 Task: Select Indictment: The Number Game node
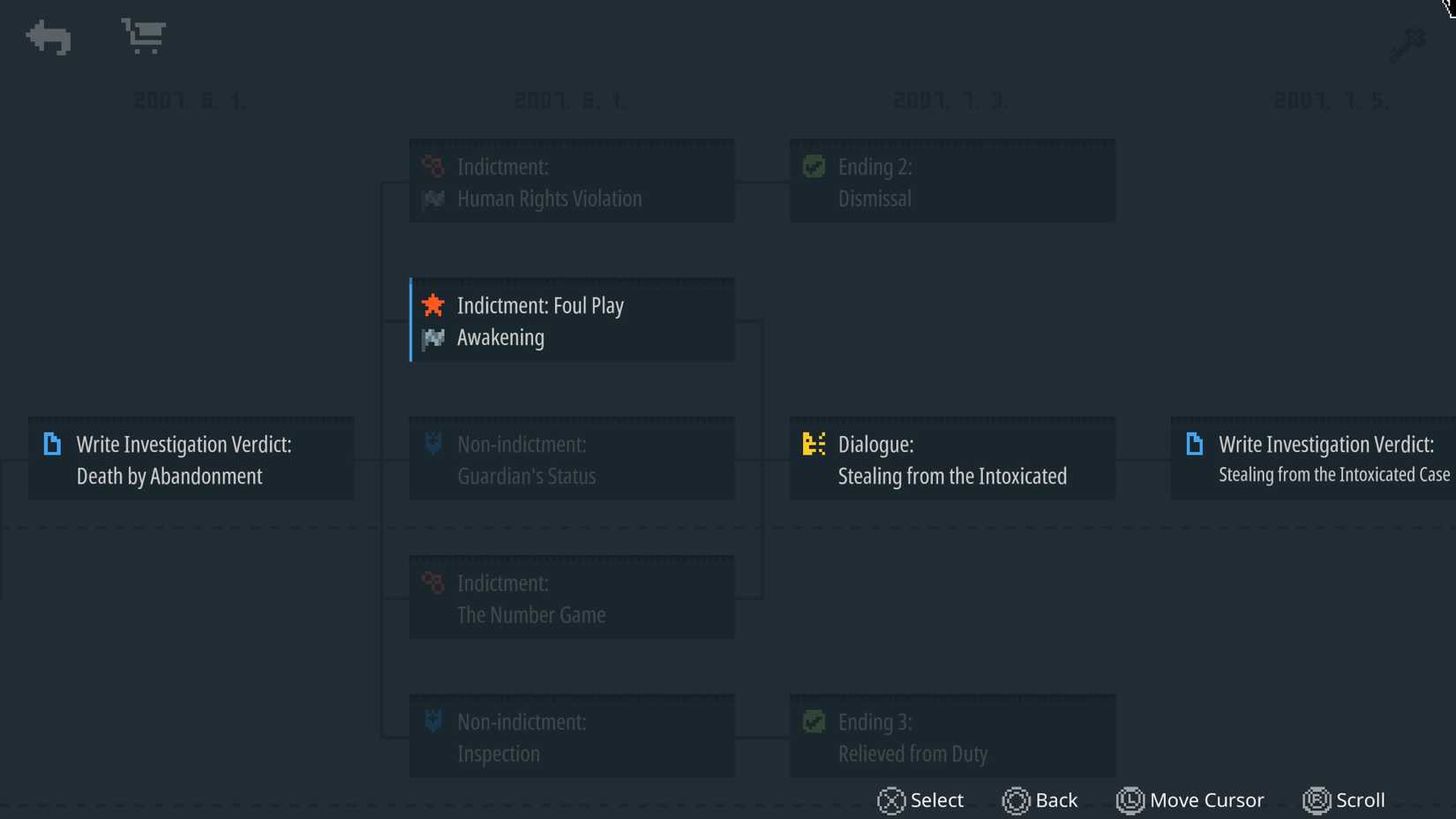coord(572,597)
